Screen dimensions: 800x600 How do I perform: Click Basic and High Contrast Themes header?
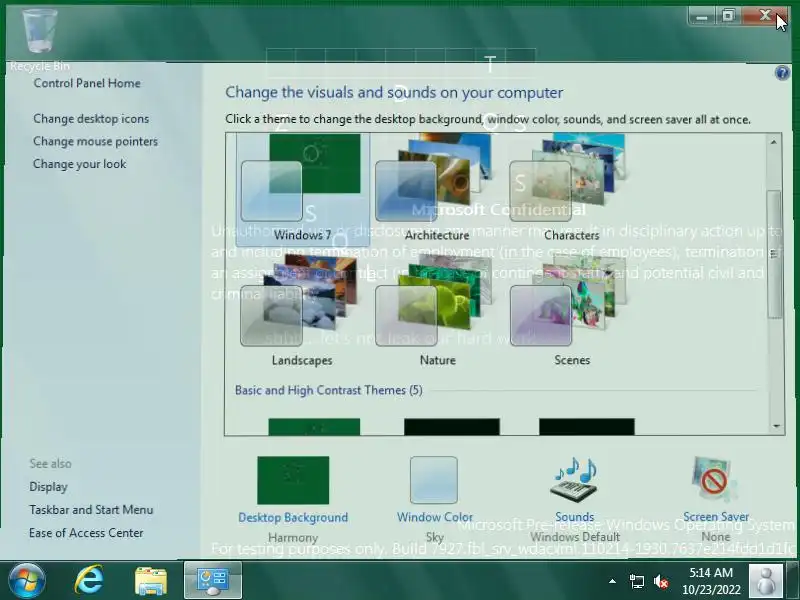pos(328,390)
